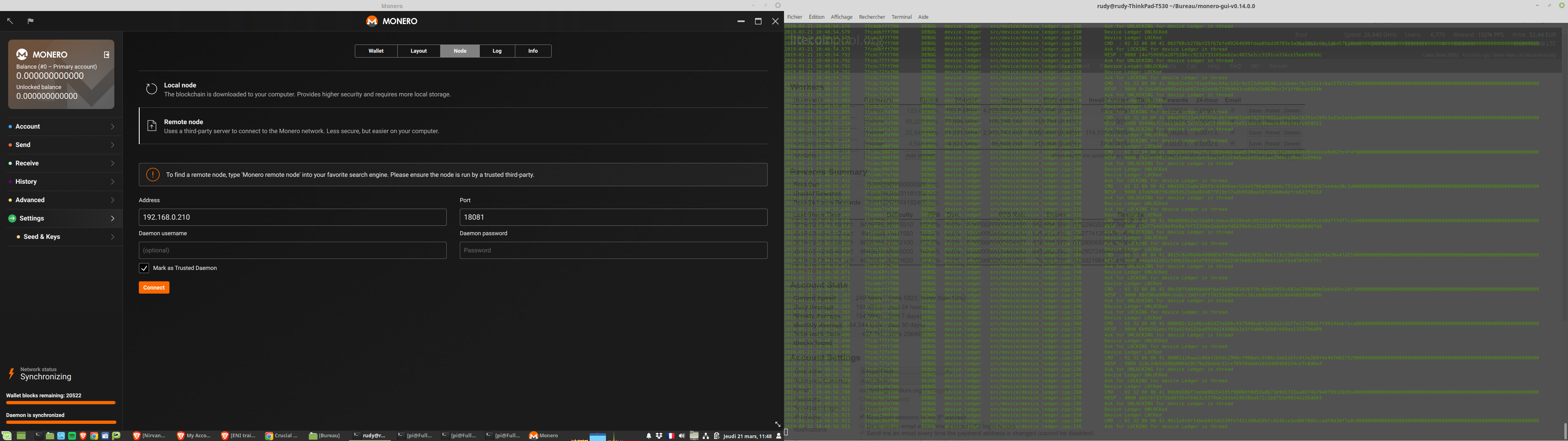This screenshot has width=1568, height=441.
Task: Click the Monero logo on balance card
Action: pyautogui.click(x=22, y=54)
